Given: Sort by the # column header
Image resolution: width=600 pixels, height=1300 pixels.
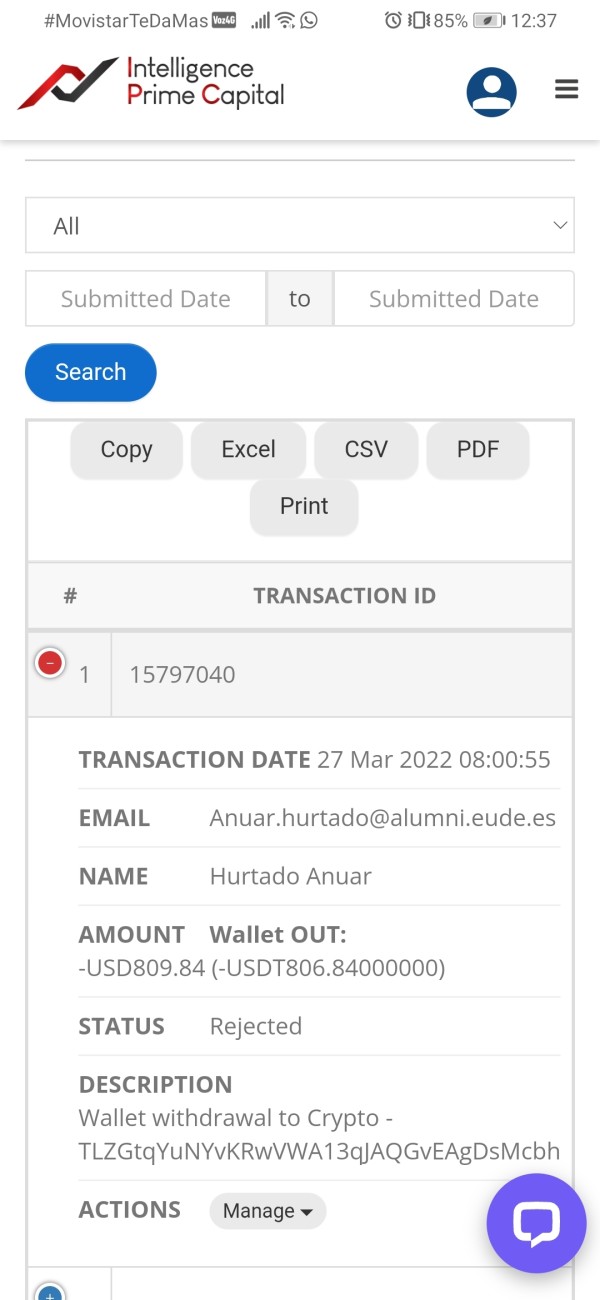Looking at the screenshot, I should pos(70,596).
